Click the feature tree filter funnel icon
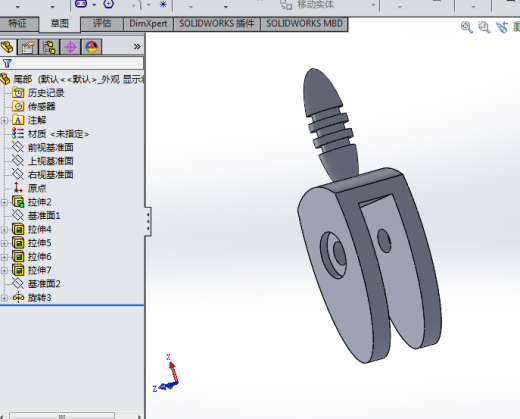 pos(7,63)
